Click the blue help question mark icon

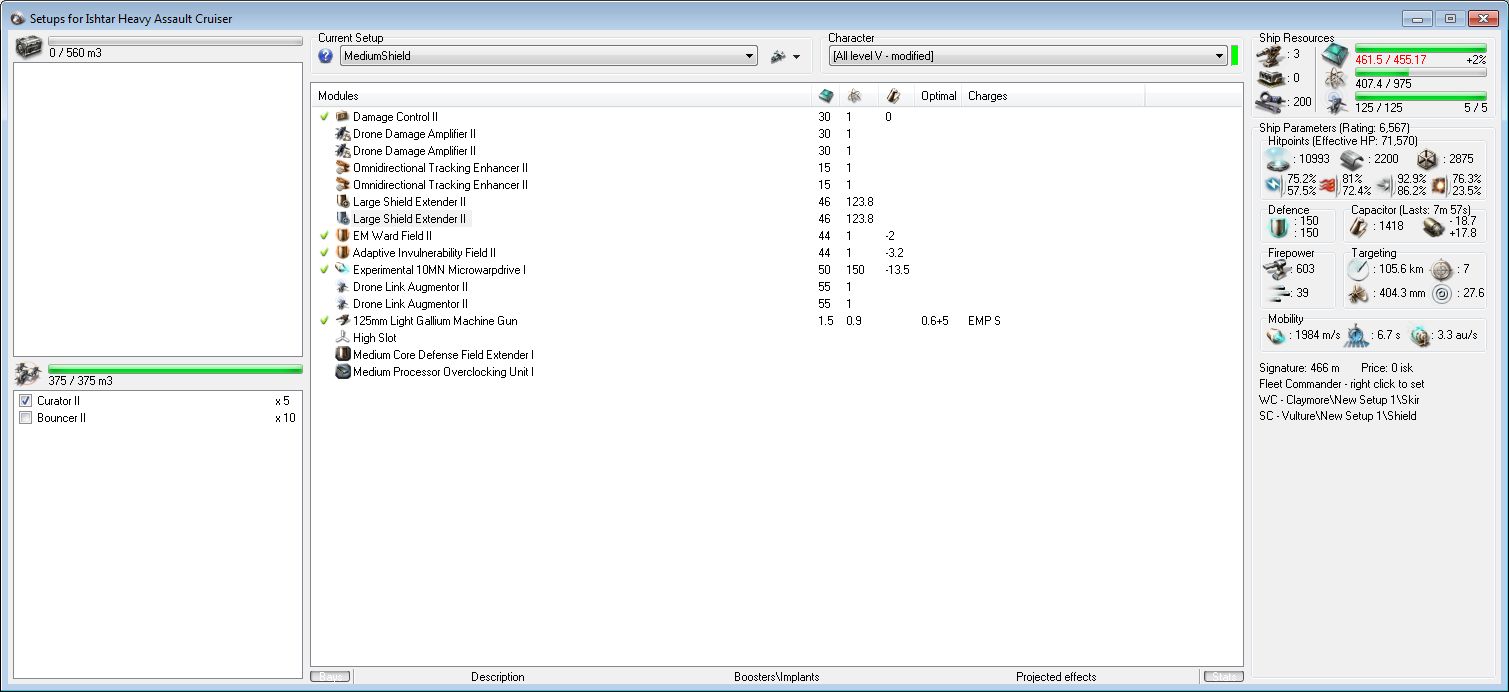(325, 57)
